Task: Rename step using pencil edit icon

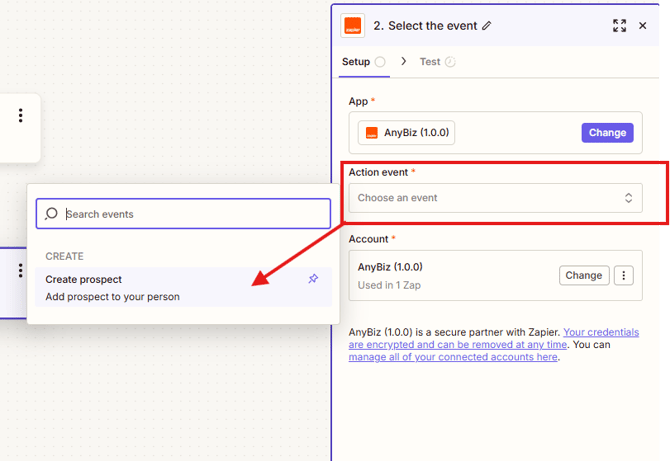Action: 487,26
